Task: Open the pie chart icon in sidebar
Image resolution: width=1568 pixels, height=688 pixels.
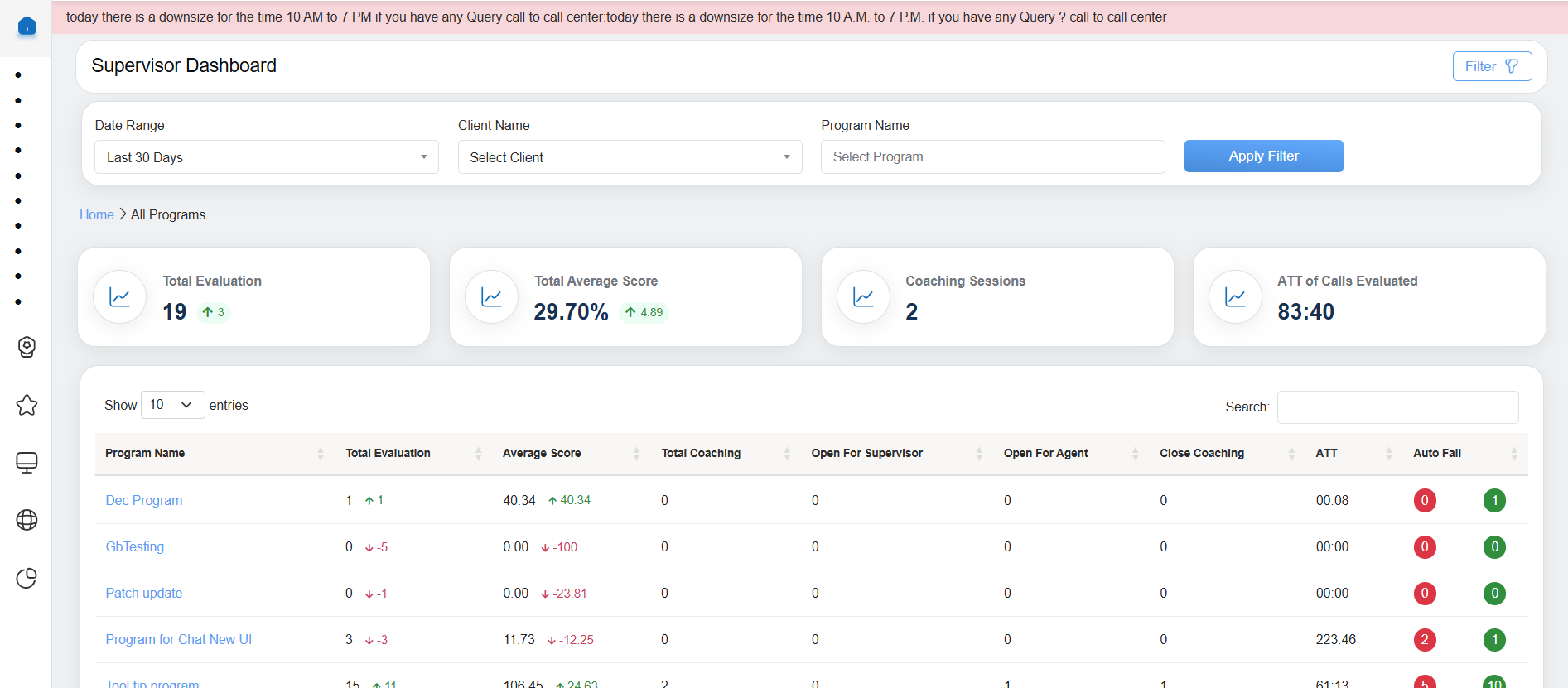Action: click(x=27, y=578)
